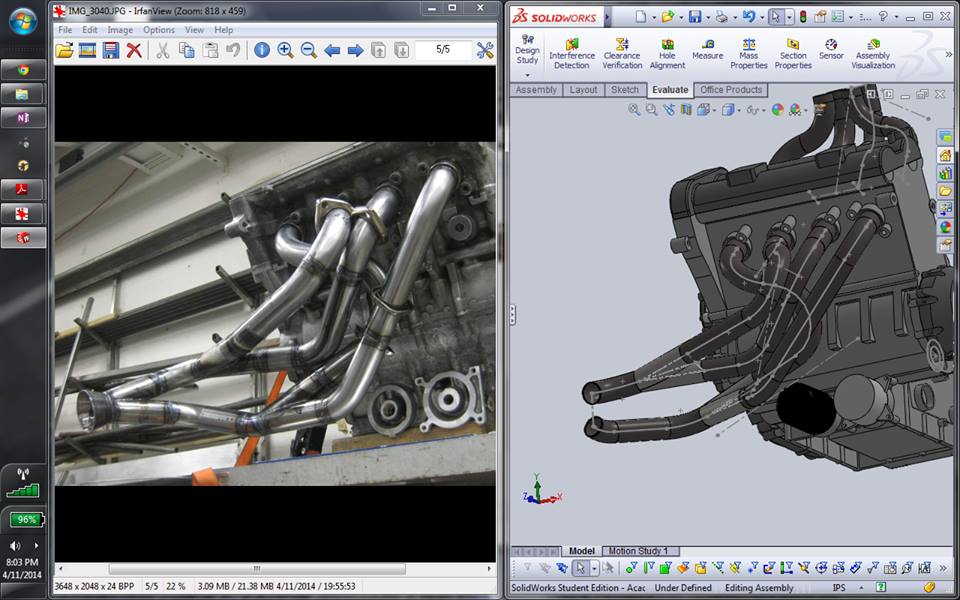
Task: Zoom in on the IrfanView image
Action: tap(285, 50)
